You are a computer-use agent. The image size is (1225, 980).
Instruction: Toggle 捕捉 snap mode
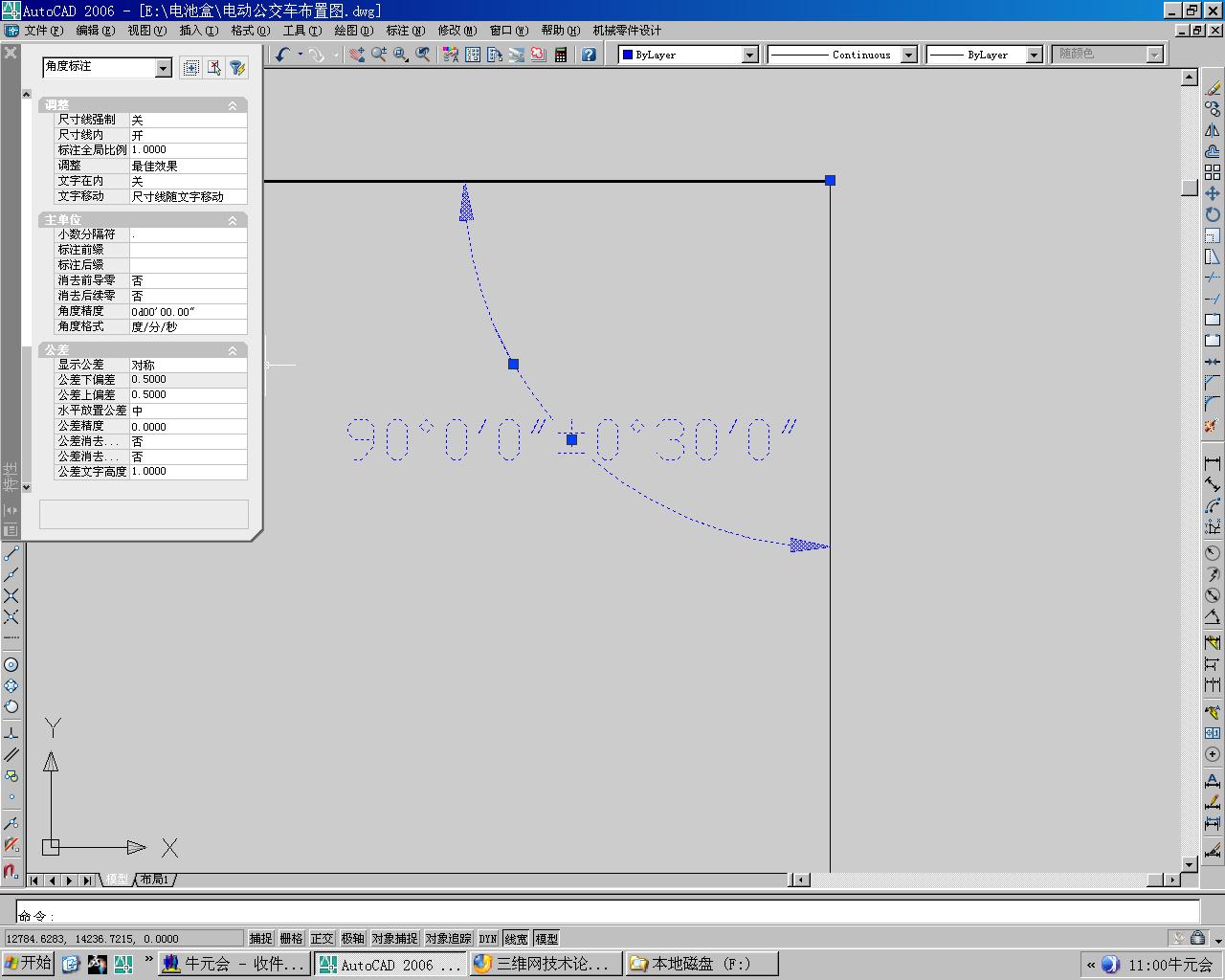(x=261, y=939)
